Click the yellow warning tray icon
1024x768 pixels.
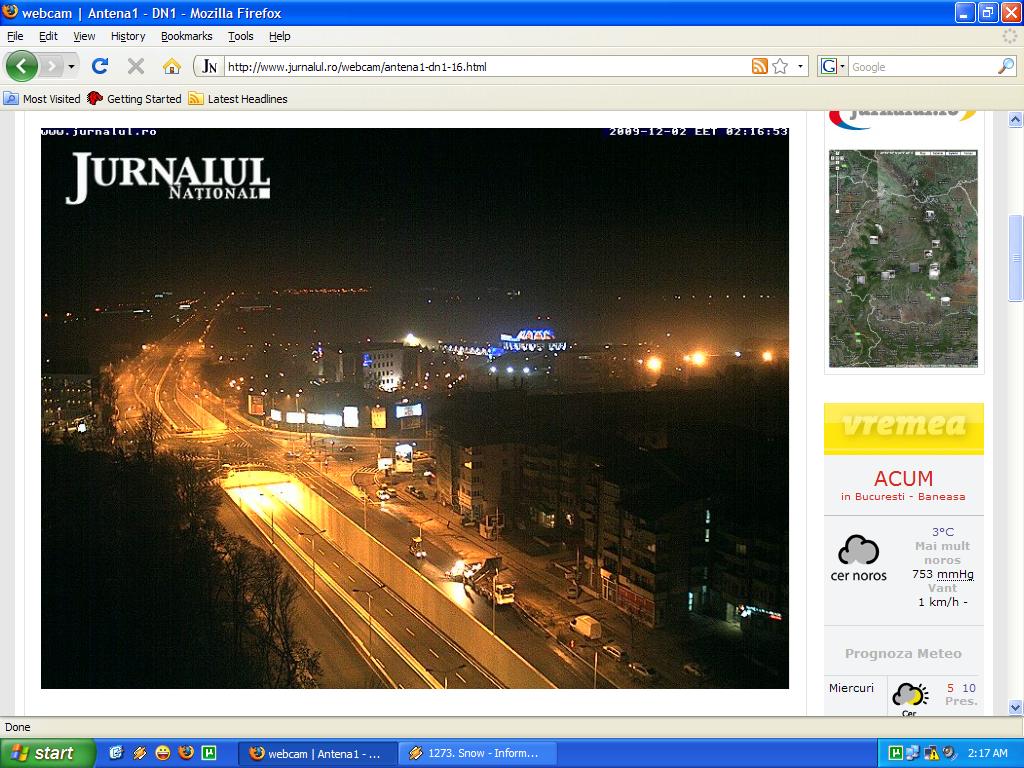pos(931,753)
